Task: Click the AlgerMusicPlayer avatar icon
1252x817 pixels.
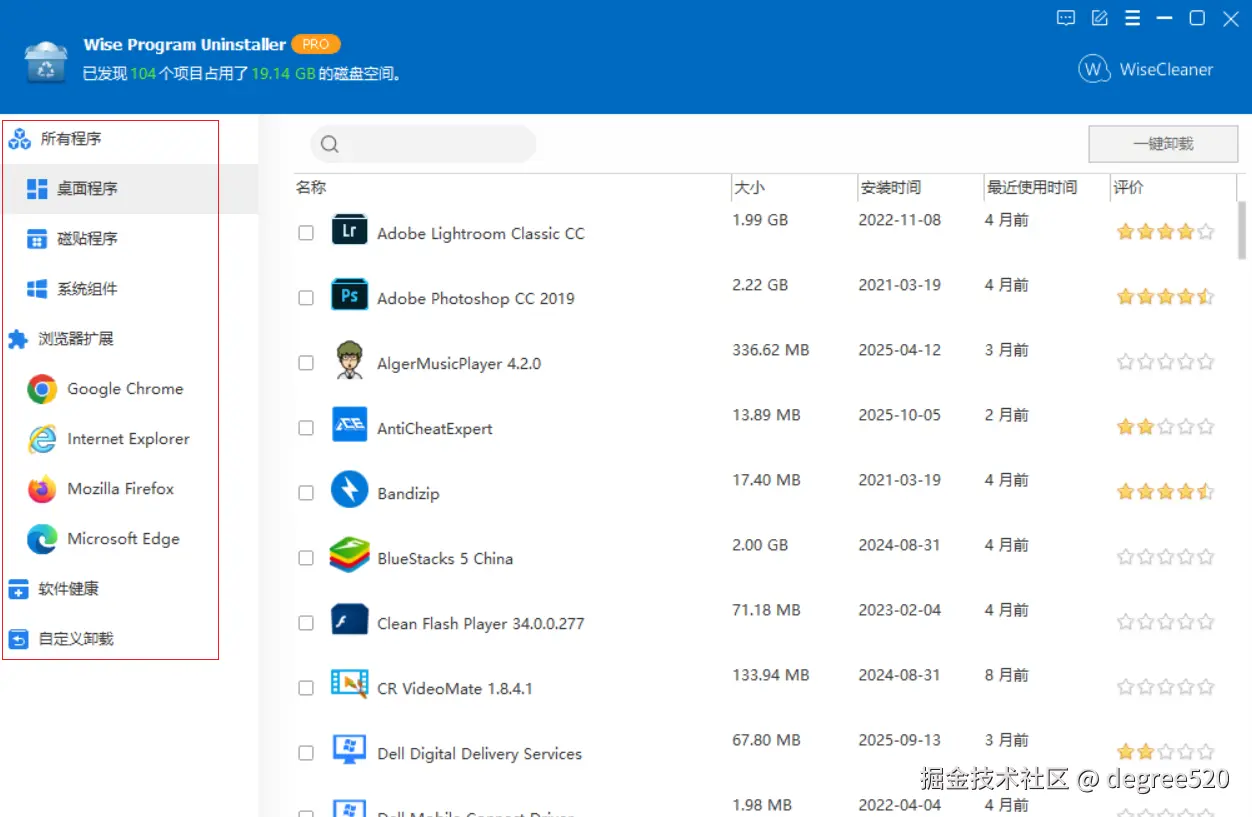Action: coord(349,360)
